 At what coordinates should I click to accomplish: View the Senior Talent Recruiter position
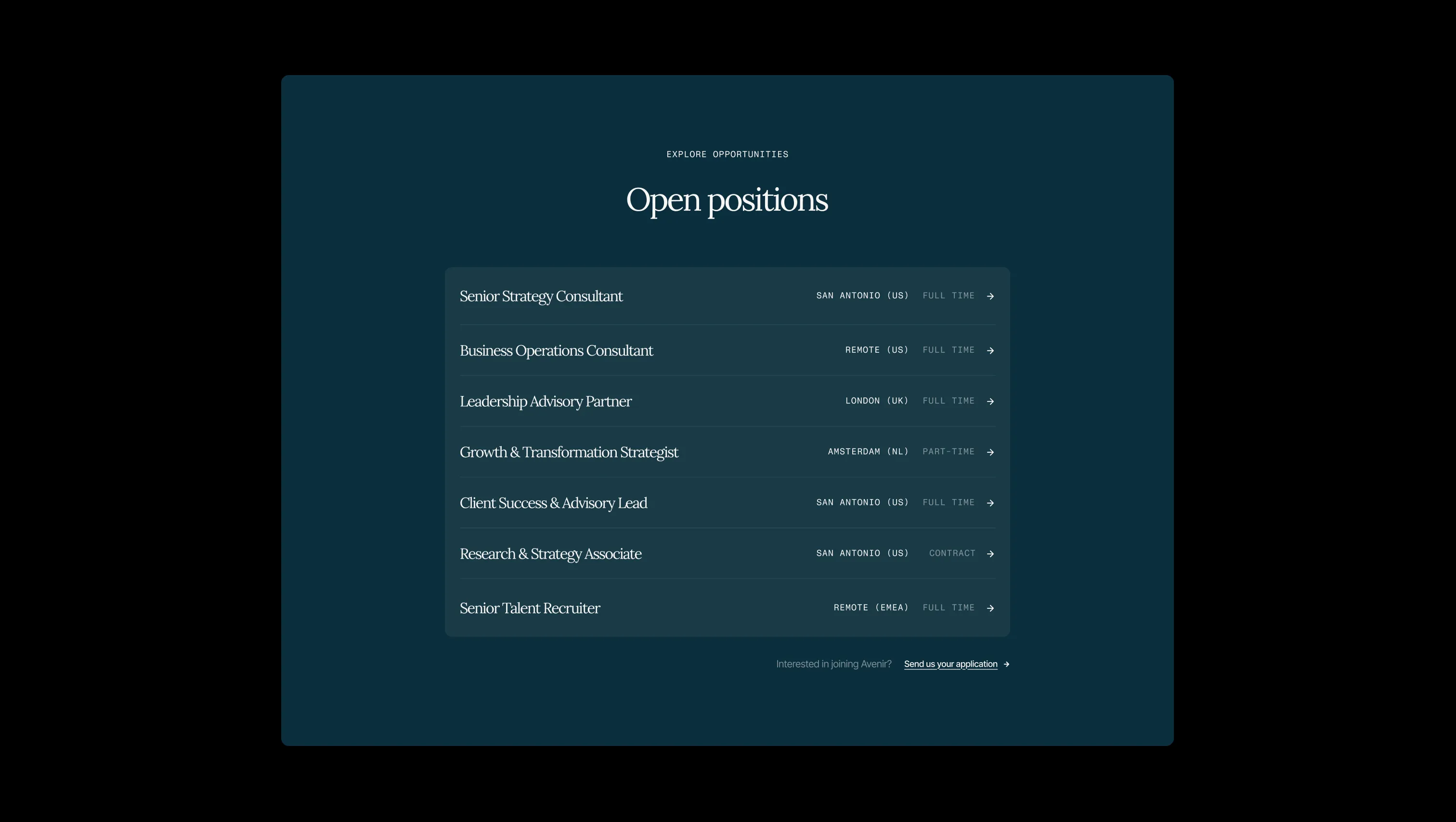(728, 608)
